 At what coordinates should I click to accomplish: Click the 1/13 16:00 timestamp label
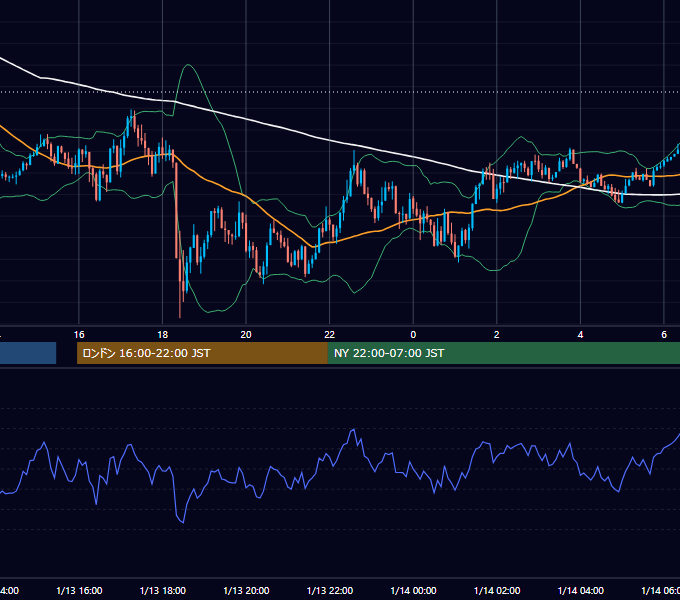click(x=79, y=590)
